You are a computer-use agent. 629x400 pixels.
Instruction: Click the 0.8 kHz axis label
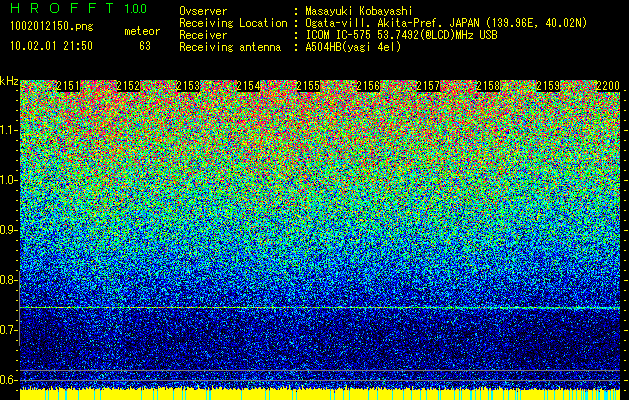click(x=8, y=280)
